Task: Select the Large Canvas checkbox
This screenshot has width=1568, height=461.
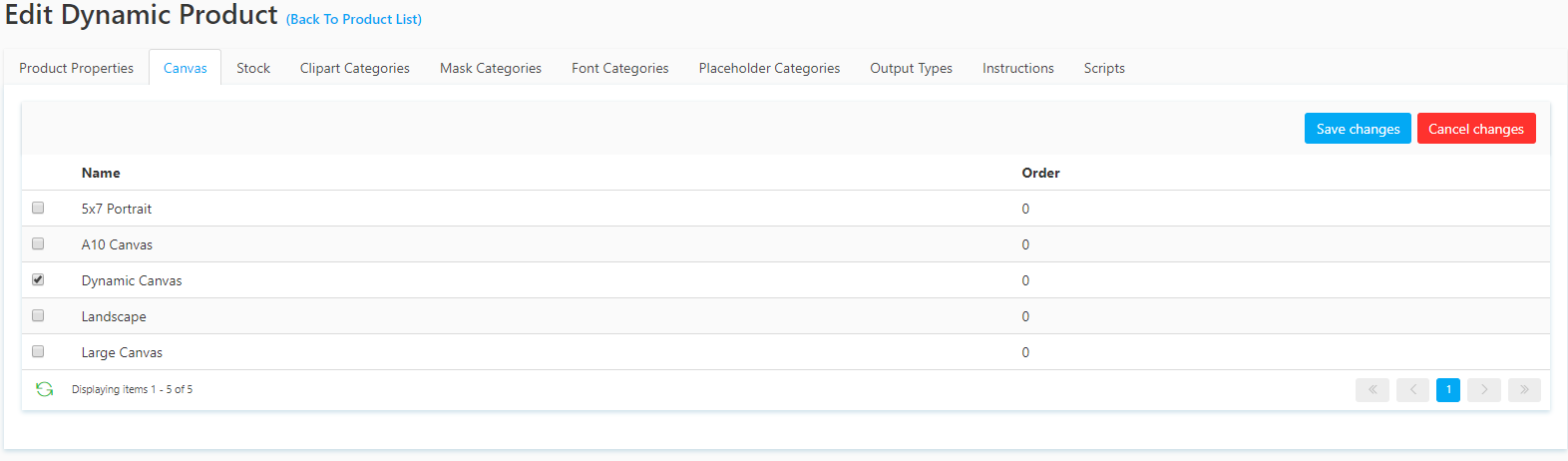Action: pyautogui.click(x=38, y=352)
